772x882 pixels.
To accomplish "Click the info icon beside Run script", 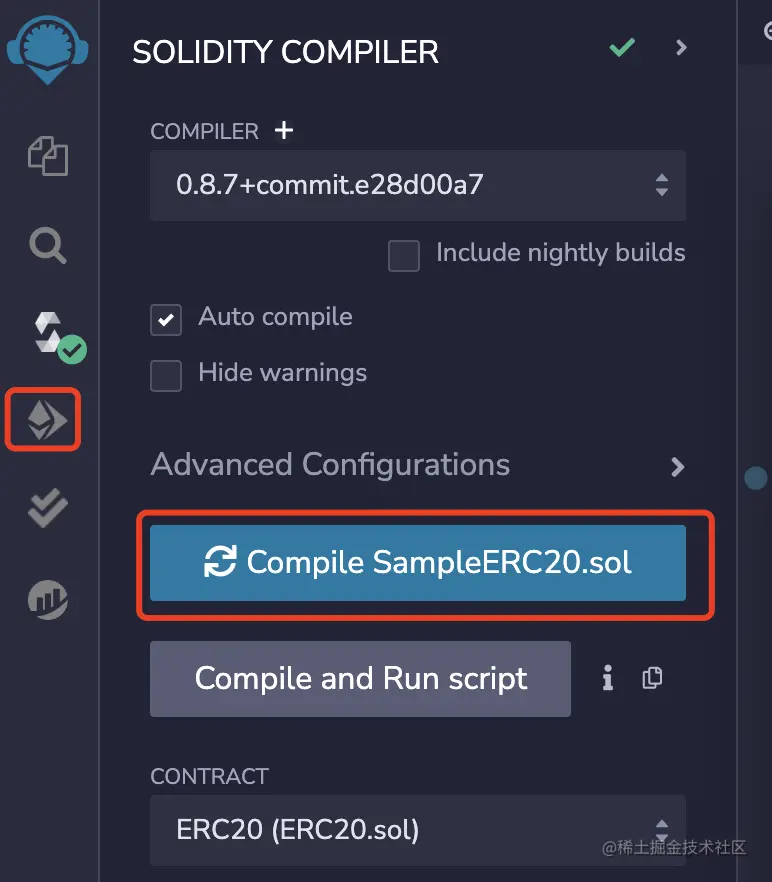I will click(607, 679).
